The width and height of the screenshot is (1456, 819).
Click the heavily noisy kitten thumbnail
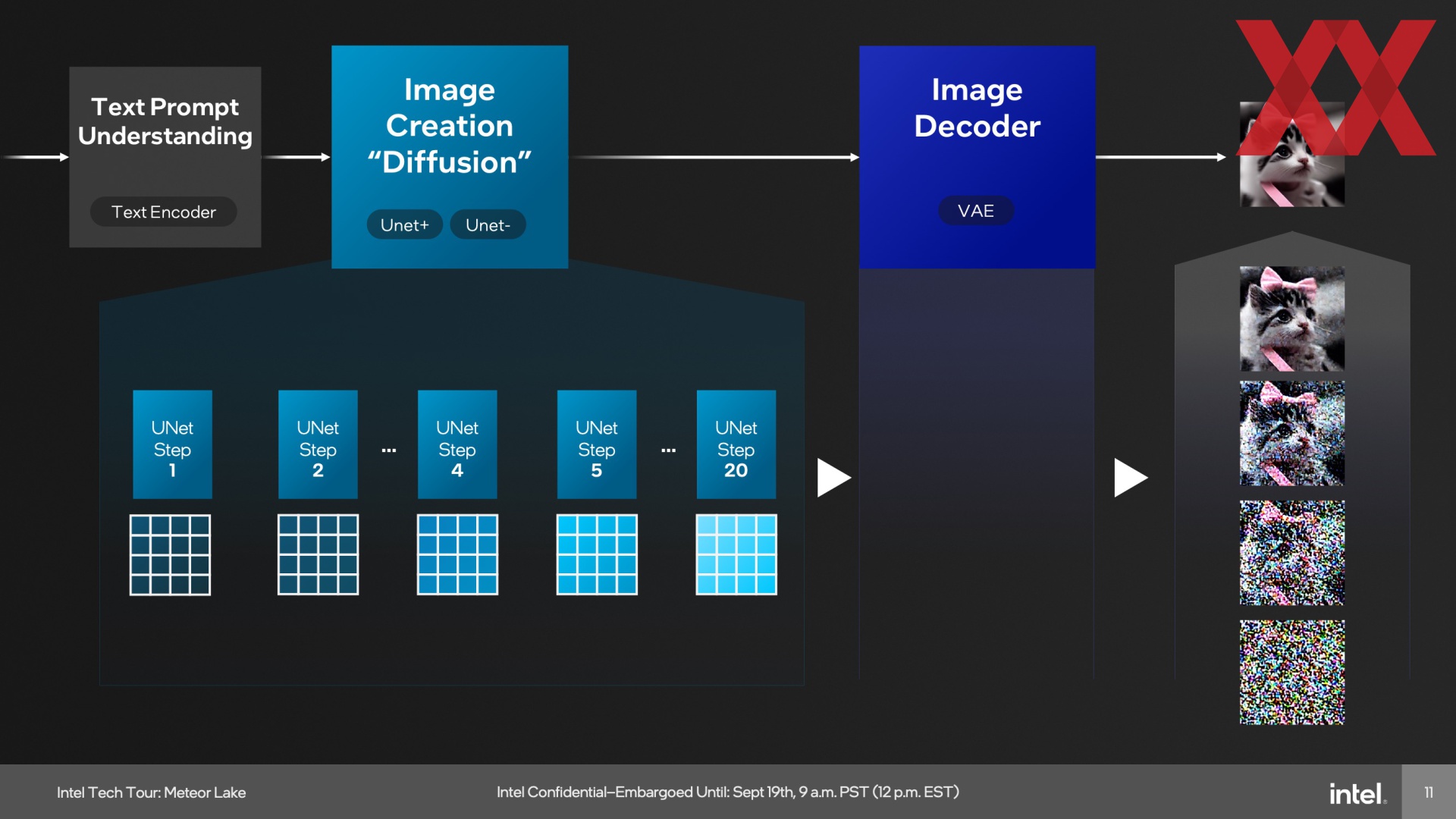click(1292, 553)
